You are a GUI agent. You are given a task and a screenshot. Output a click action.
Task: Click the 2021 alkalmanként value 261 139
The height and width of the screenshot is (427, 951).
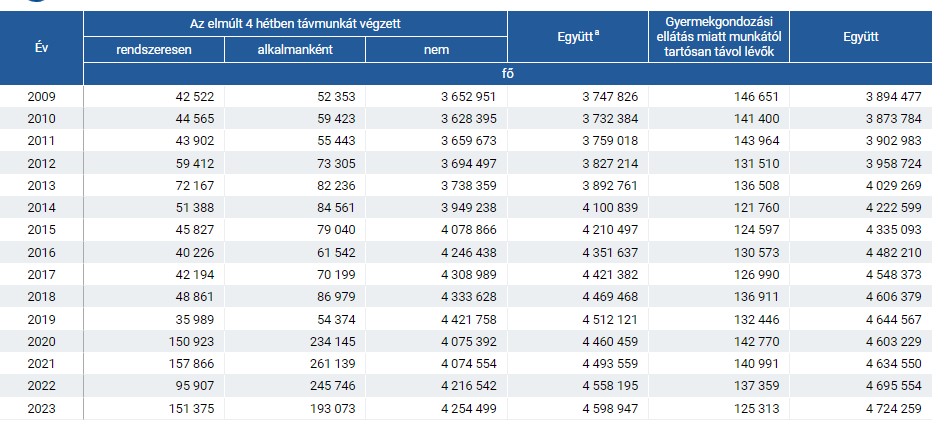[332, 364]
